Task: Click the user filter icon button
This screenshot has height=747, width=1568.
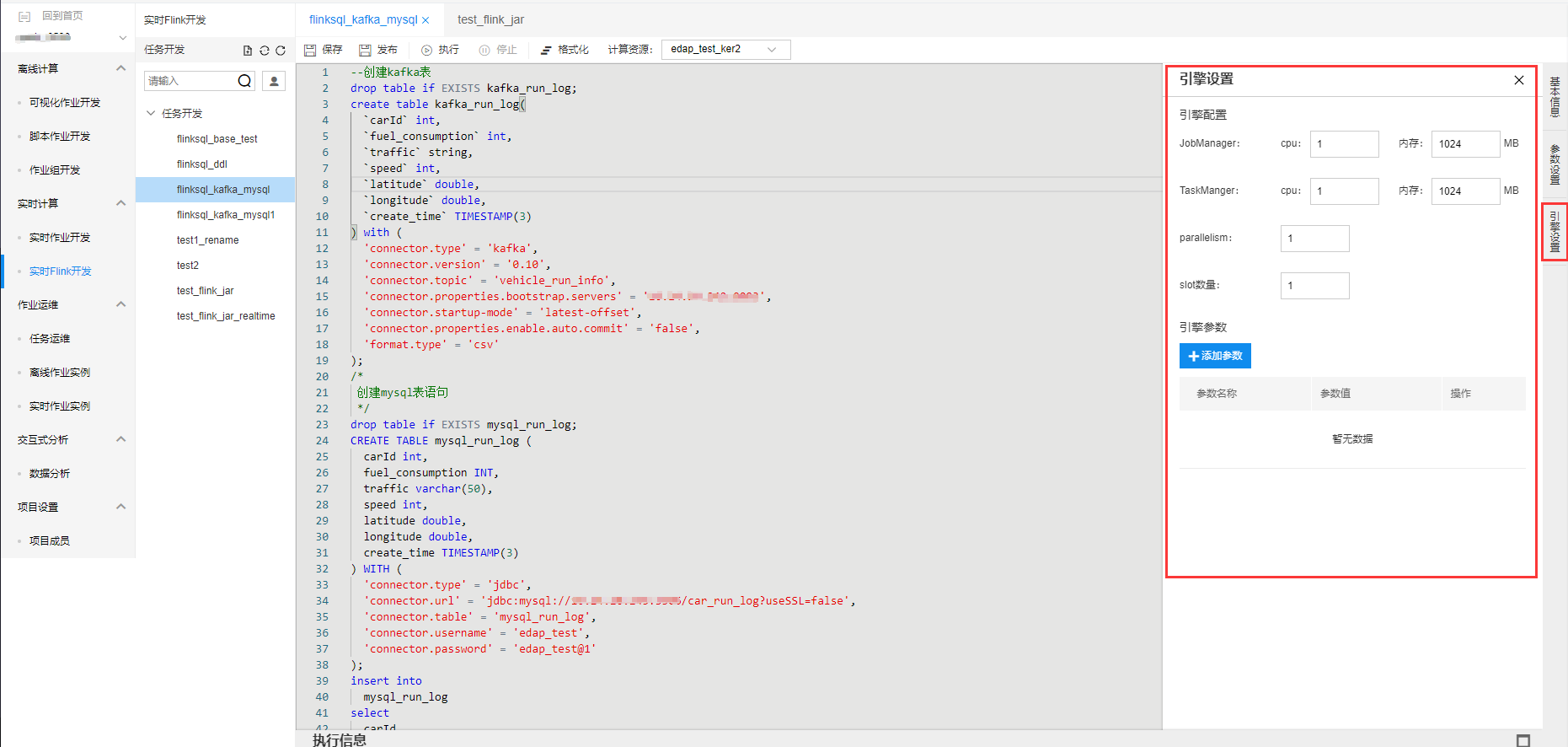Action: 274,81
